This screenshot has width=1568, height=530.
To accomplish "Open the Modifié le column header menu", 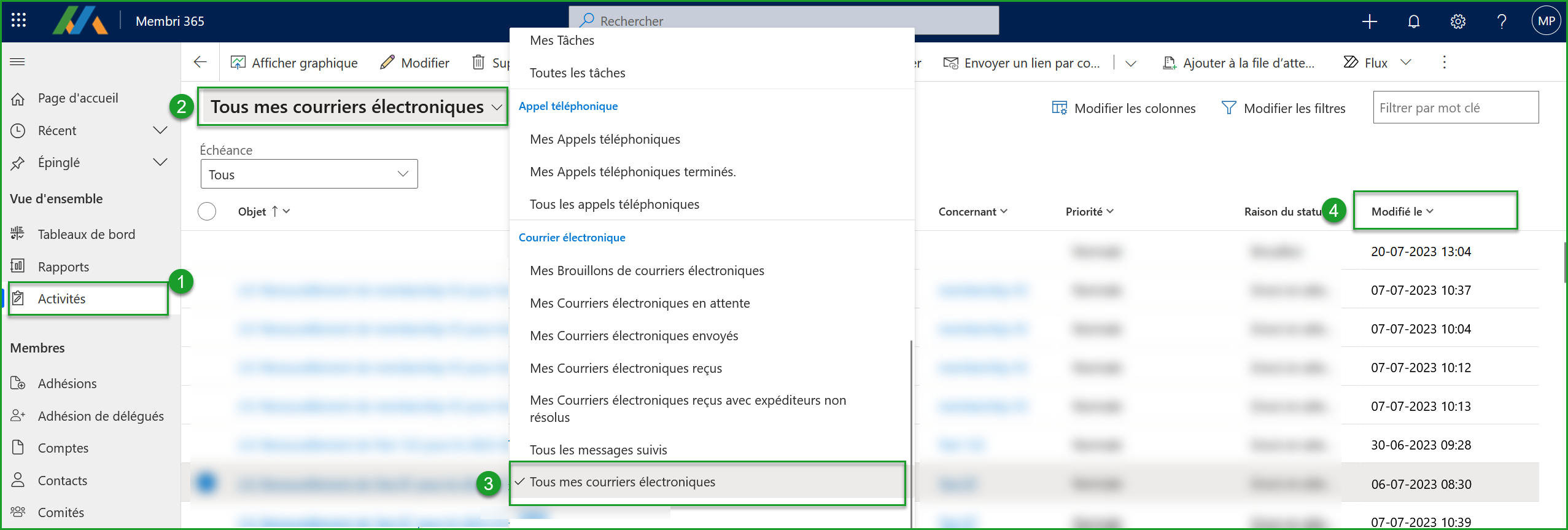I will pos(1402,211).
